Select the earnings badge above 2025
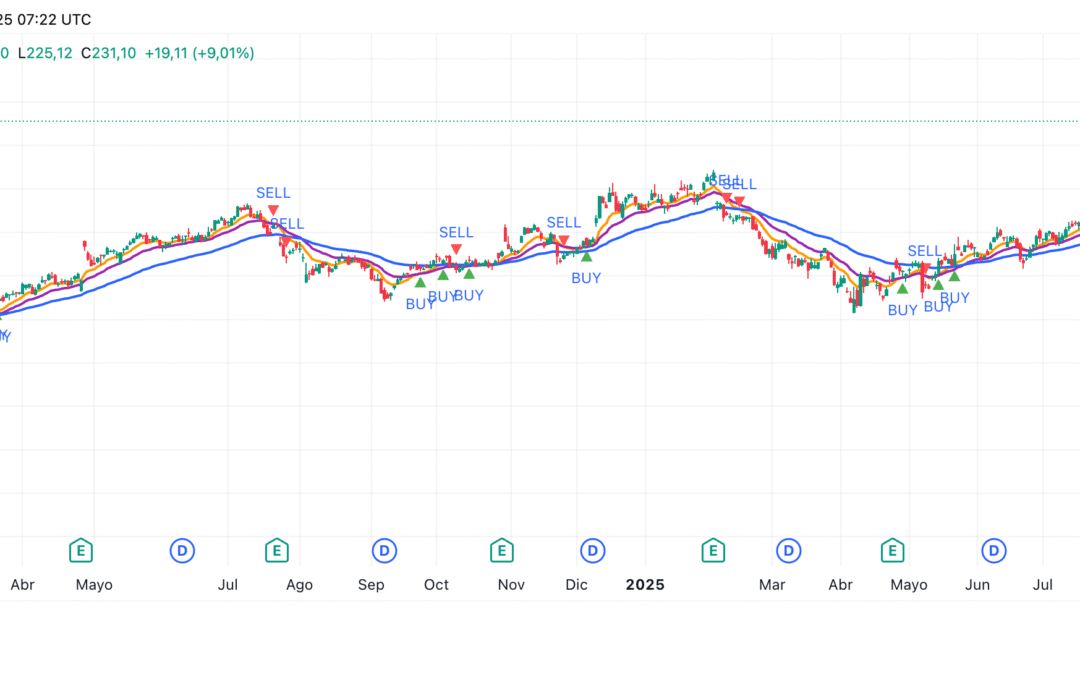The height and width of the screenshot is (675, 1080). click(x=713, y=550)
